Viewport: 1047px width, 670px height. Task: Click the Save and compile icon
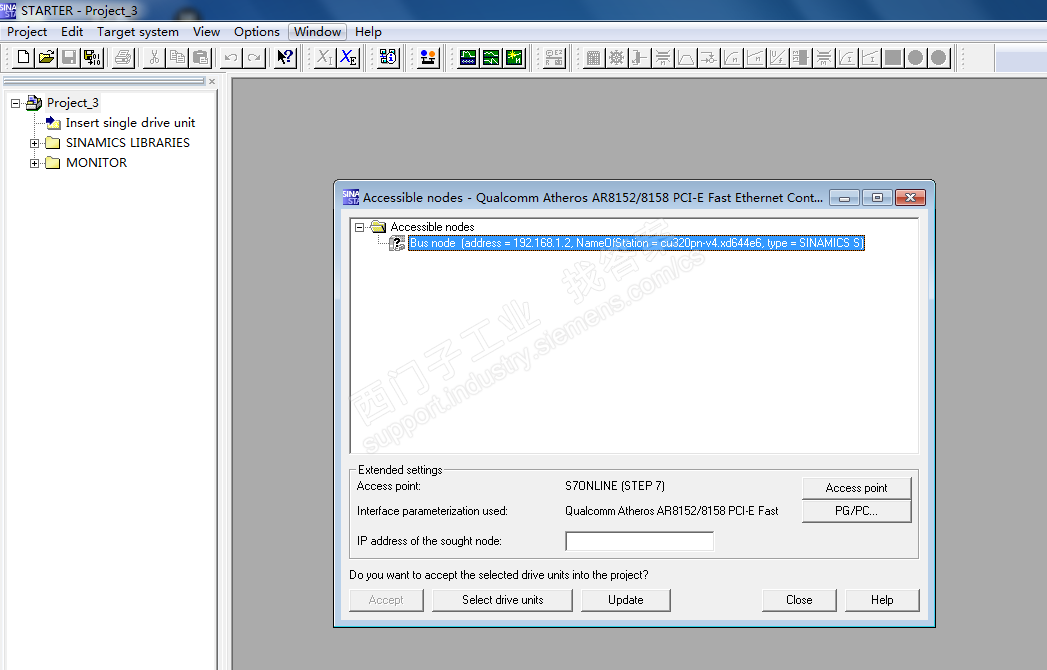(91, 58)
